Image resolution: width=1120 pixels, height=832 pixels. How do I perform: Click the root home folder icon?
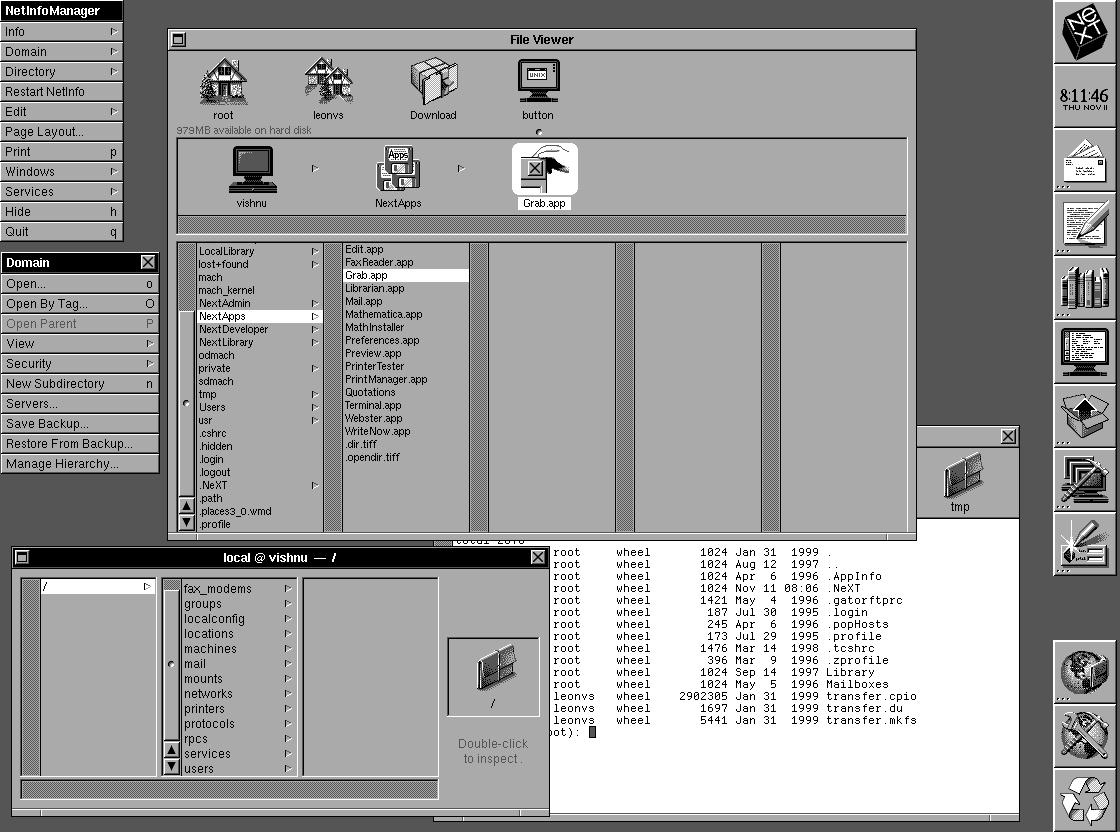point(223,82)
